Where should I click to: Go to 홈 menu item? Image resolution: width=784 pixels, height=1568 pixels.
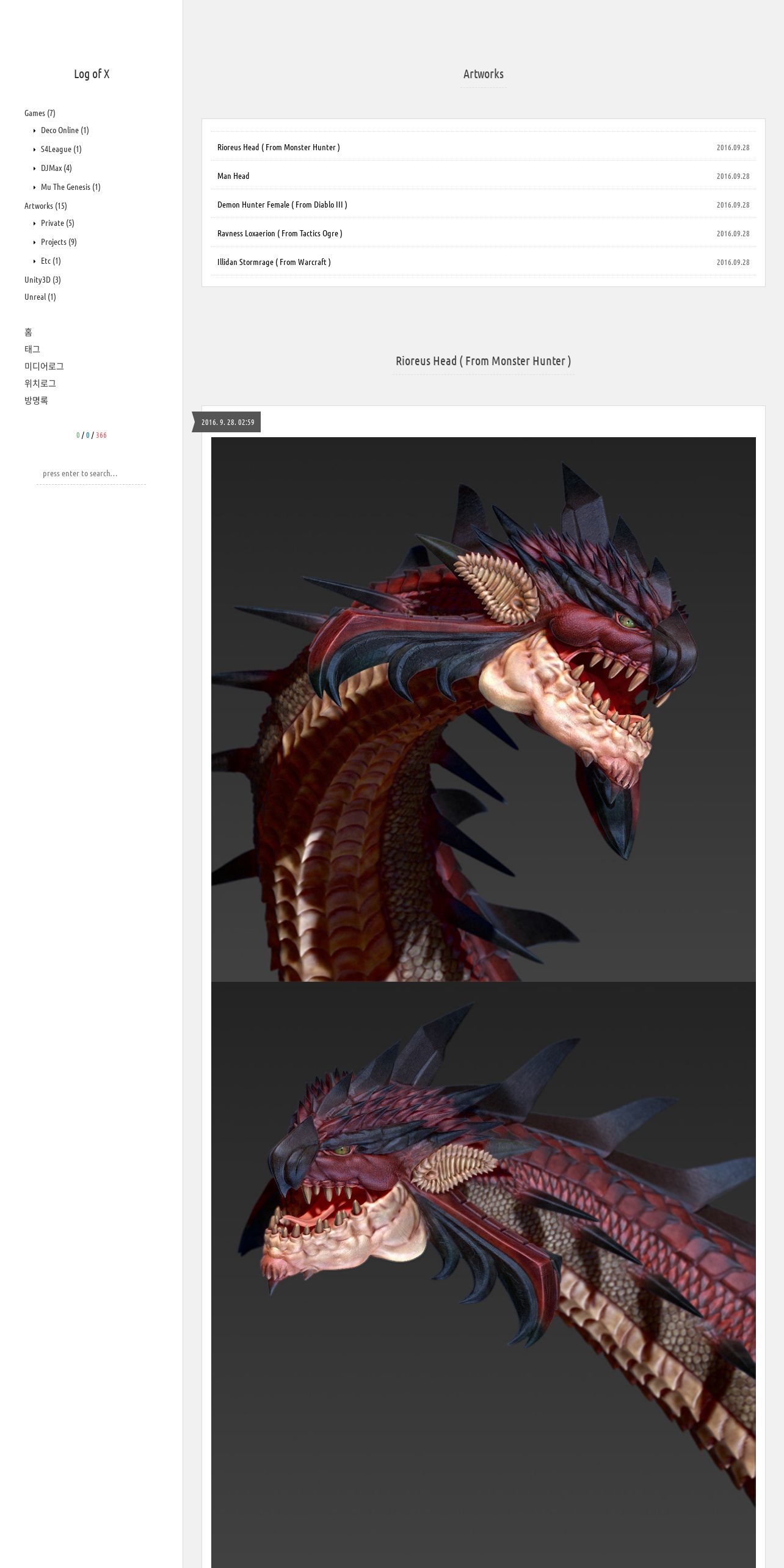[28, 332]
